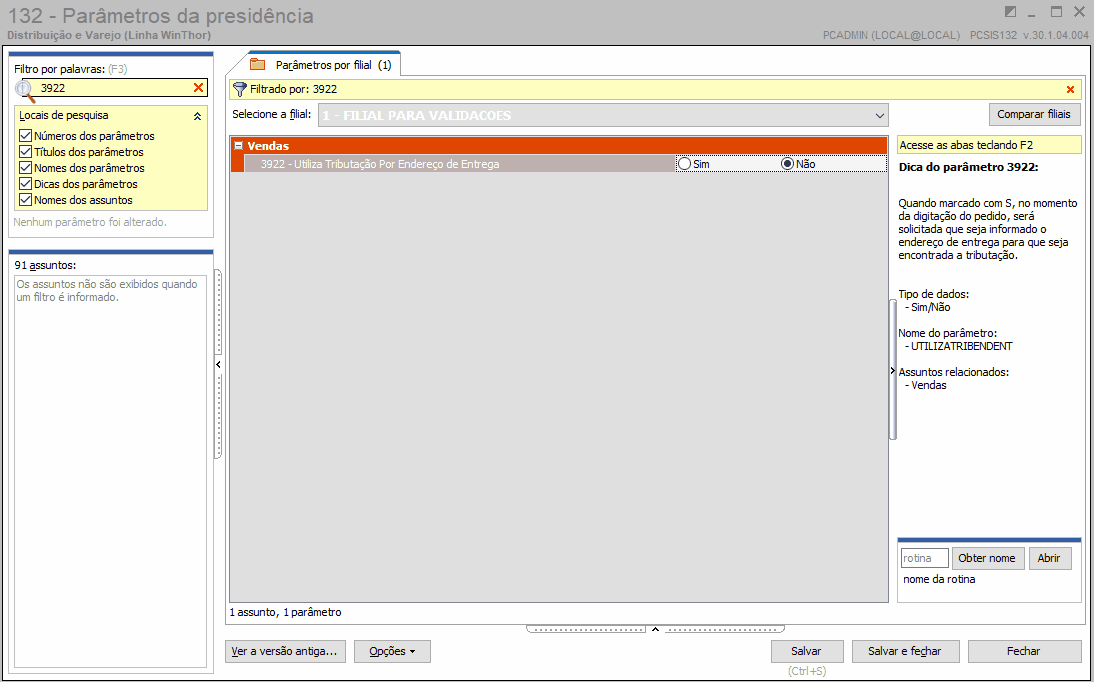Viewport: 1094px width, 682px height.
Task: Click the Abrir button
Action: tap(1049, 558)
